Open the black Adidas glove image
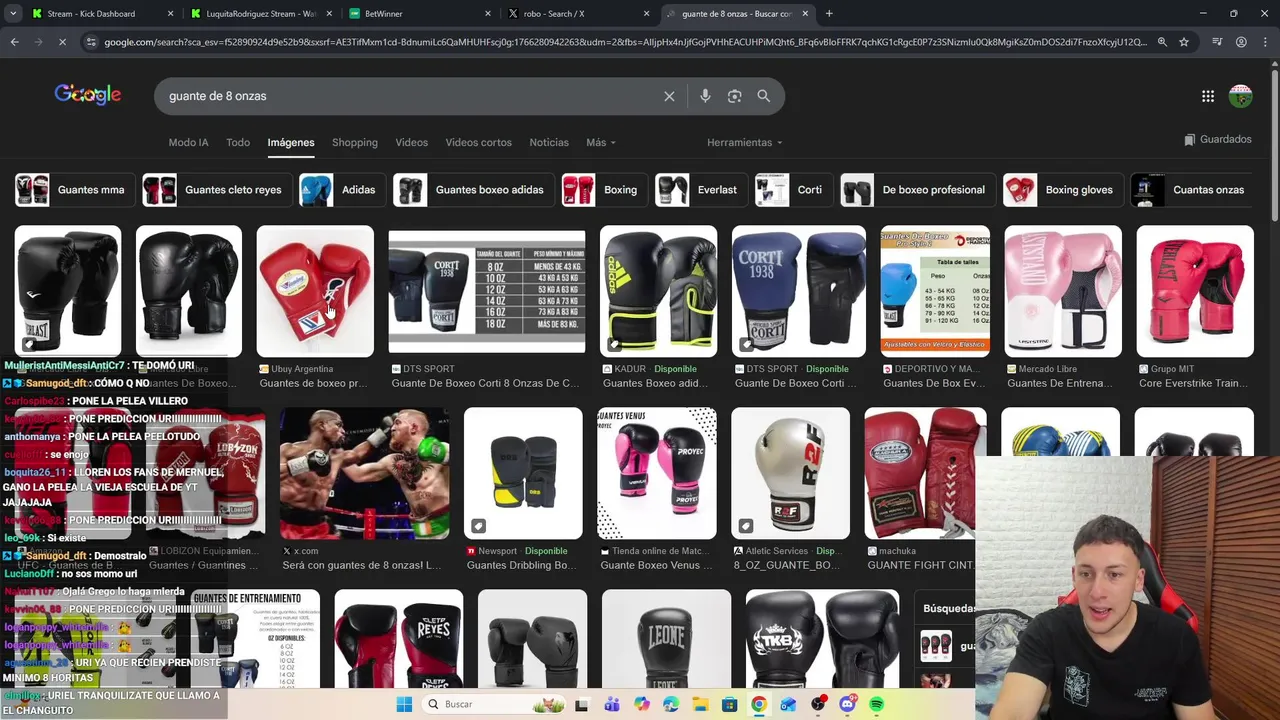Image resolution: width=1280 pixels, height=720 pixels. [658, 291]
